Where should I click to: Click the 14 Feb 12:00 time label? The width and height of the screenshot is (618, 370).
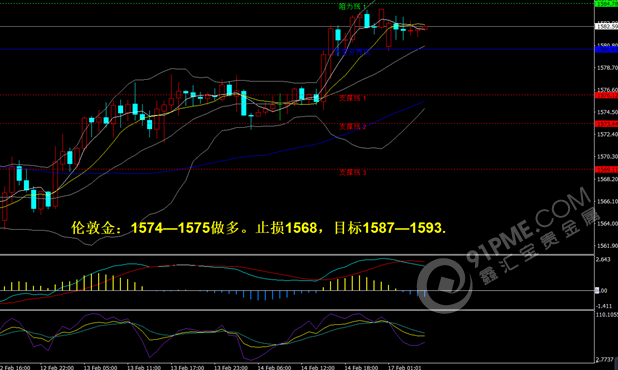pyautogui.click(x=318, y=368)
